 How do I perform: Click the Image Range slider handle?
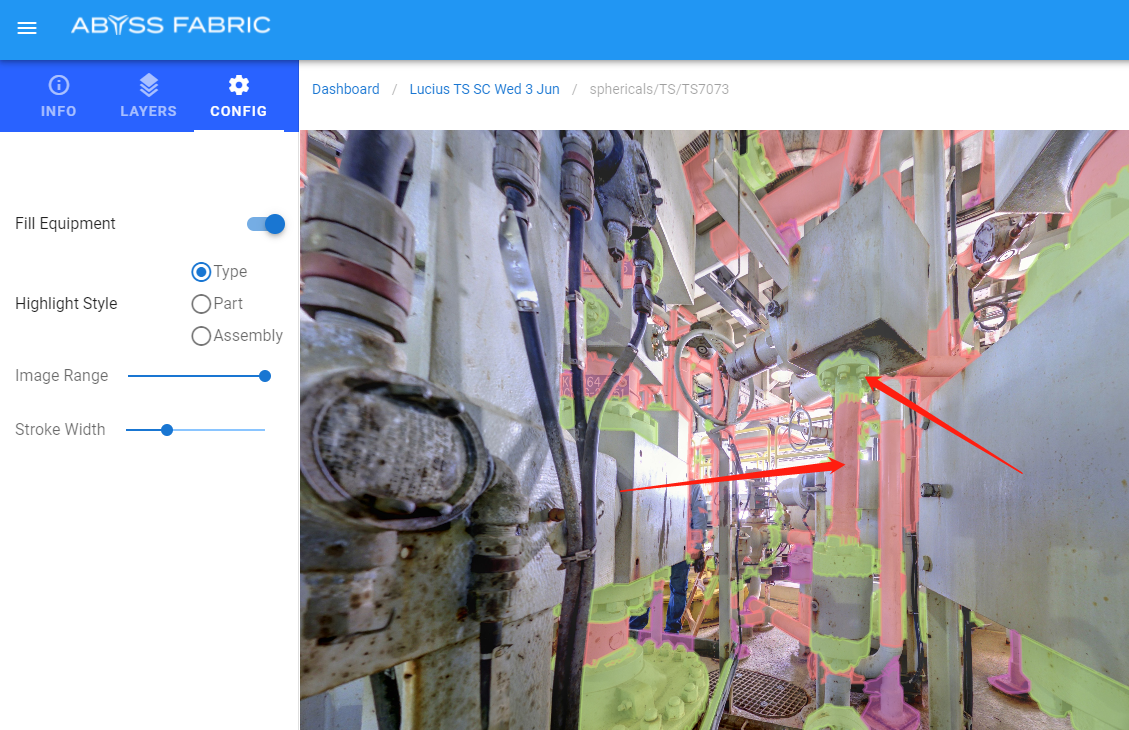click(x=265, y=376)
